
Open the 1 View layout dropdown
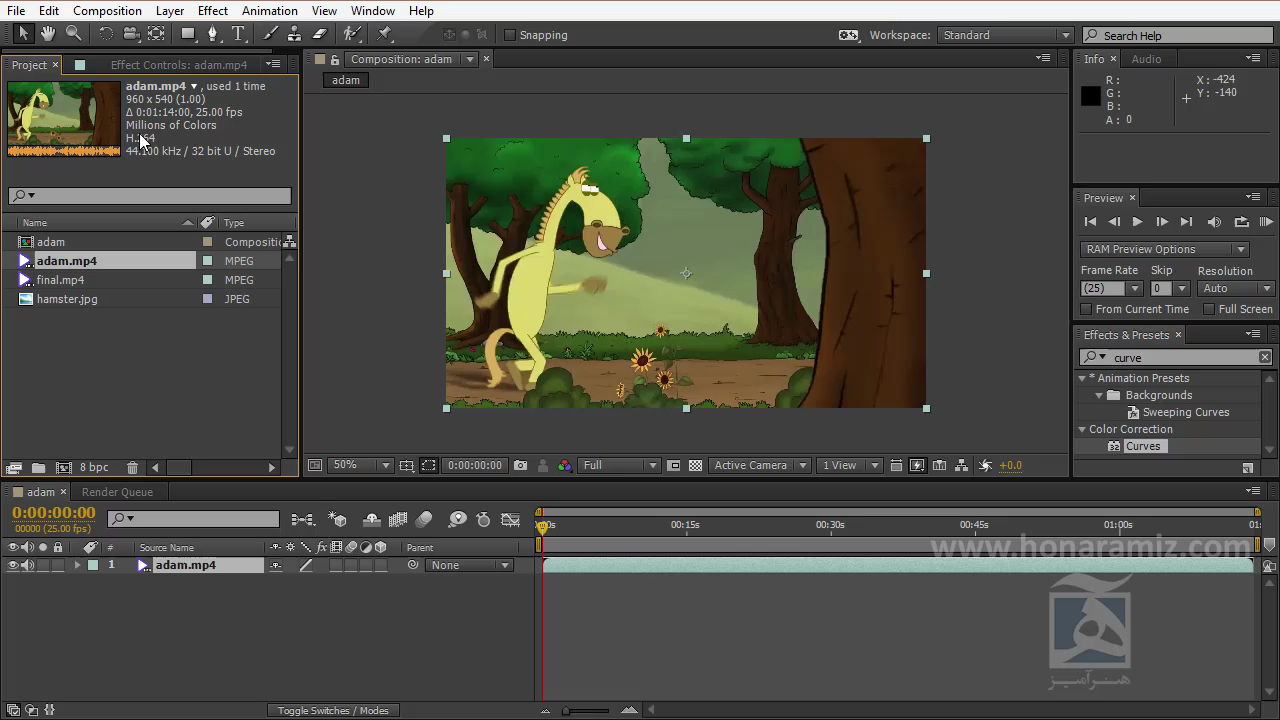point(850,465)
